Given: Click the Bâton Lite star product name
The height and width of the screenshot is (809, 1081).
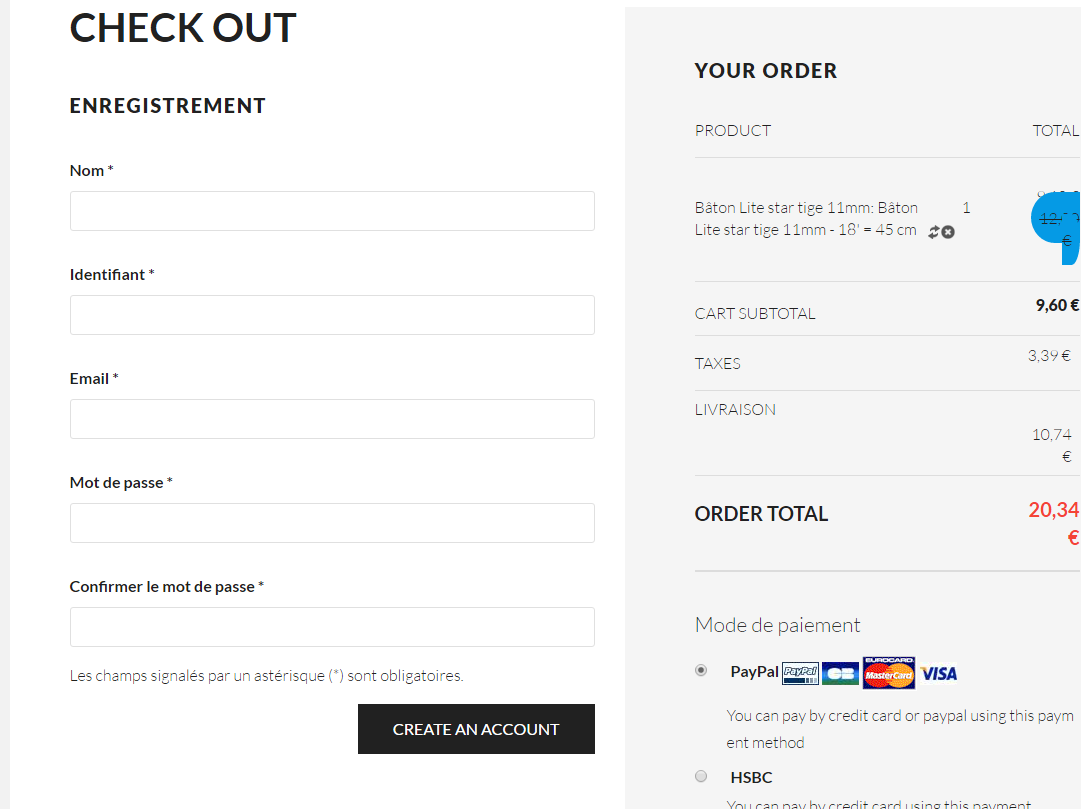Looking at the screenshot, I should (806, 219).
